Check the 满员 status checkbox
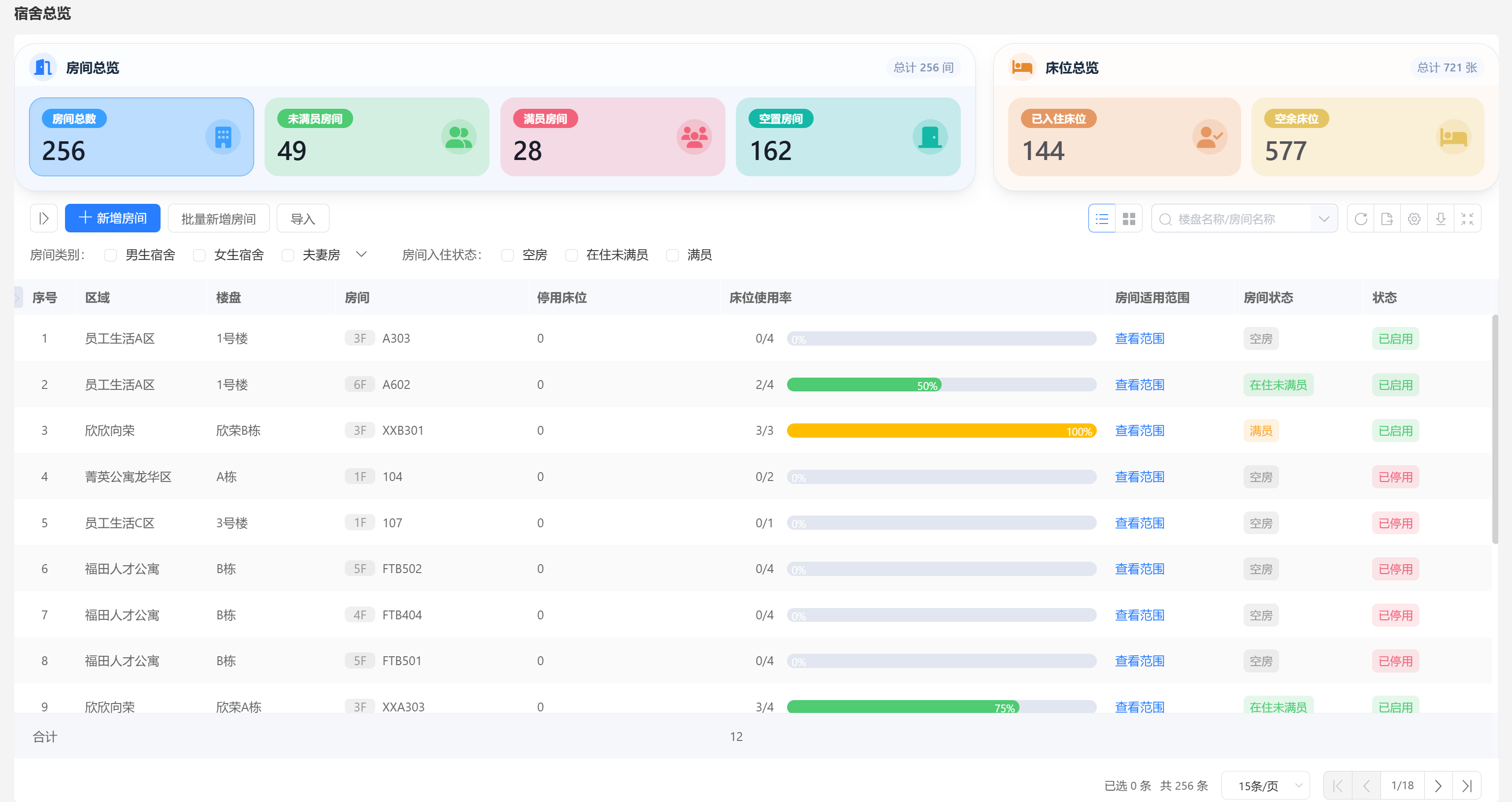Image resolution: width=1512 pixels, height=802 pixels. pos(673,255)
